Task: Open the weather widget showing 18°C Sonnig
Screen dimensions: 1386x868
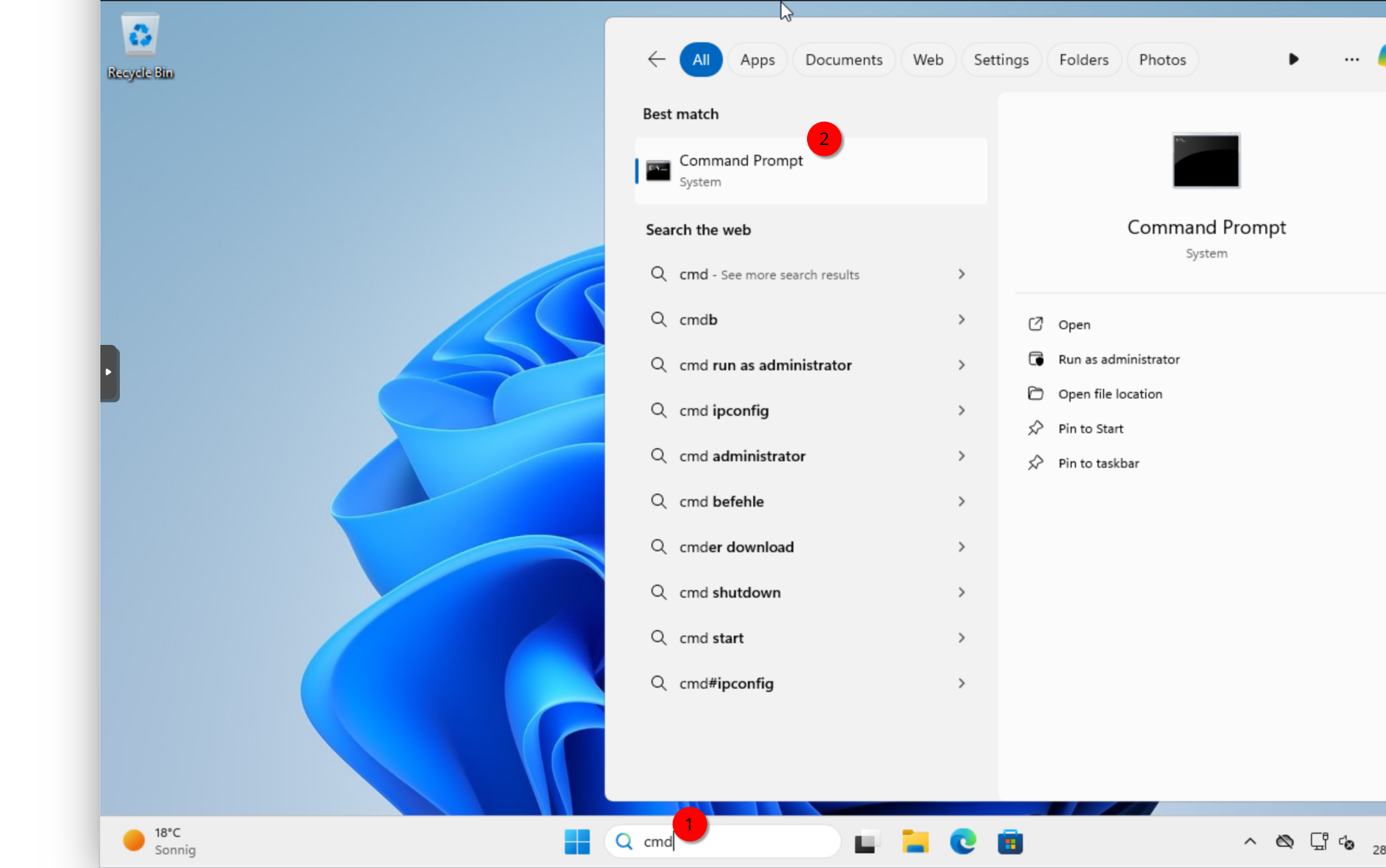Action: 160,841
